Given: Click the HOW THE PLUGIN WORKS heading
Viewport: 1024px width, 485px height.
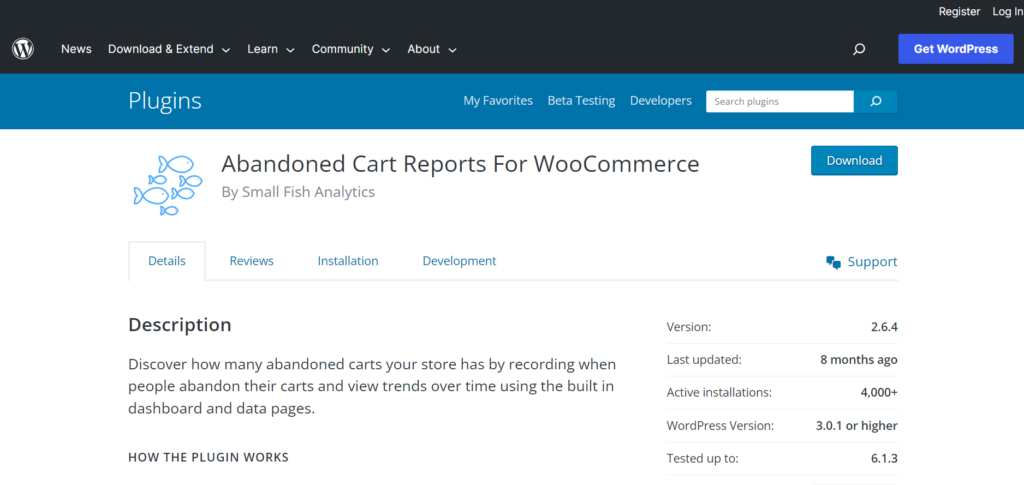Looking at the screenshot, I should coord(208,458).
